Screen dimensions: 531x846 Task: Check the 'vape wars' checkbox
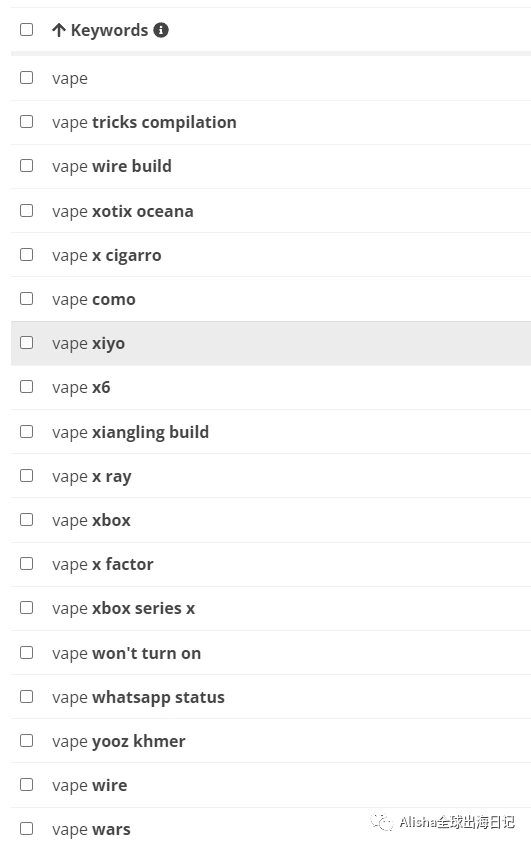click(x=26, y=829)
